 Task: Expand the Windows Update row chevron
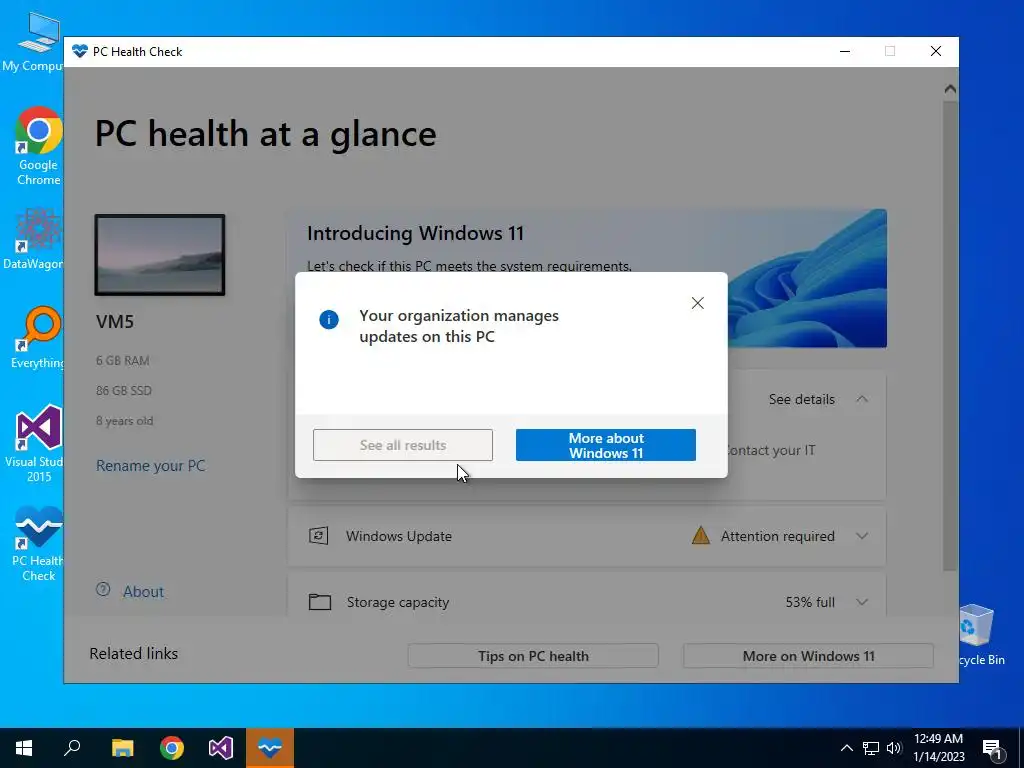point(862,536)
